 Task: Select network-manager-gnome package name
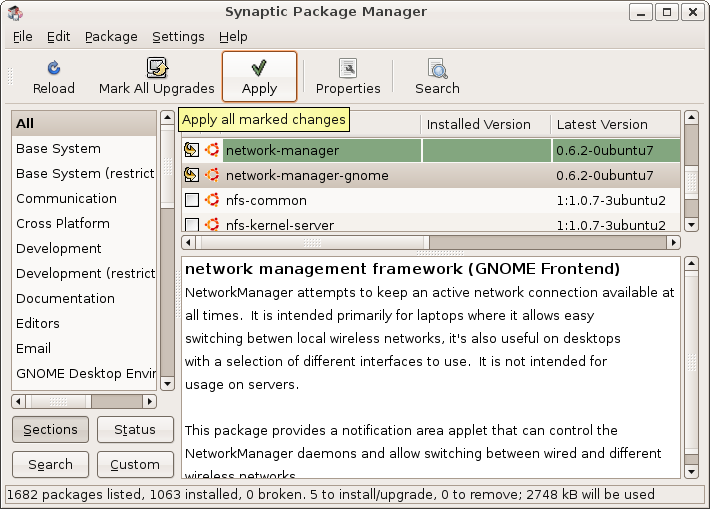[307, 175]
